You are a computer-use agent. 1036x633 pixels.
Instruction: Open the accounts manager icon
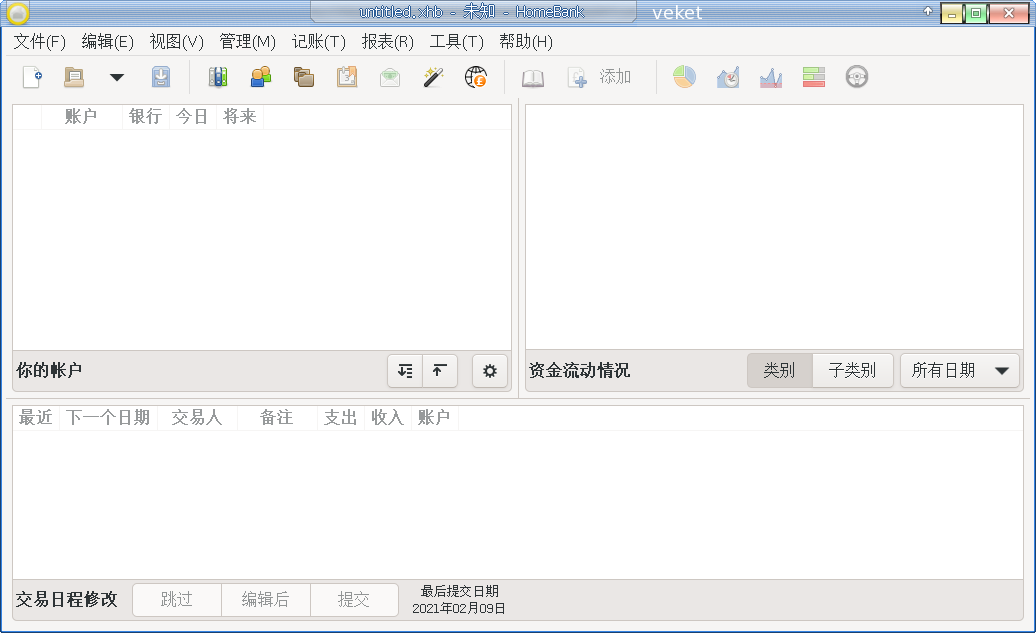coord(217,77)
